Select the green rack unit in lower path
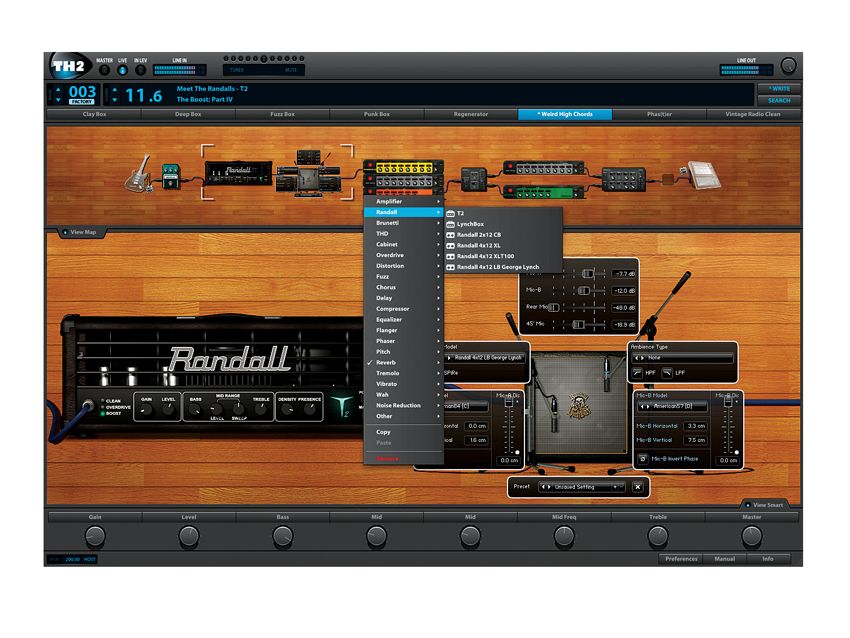Screen dimensions: 850x638 (x=544, y=191)
